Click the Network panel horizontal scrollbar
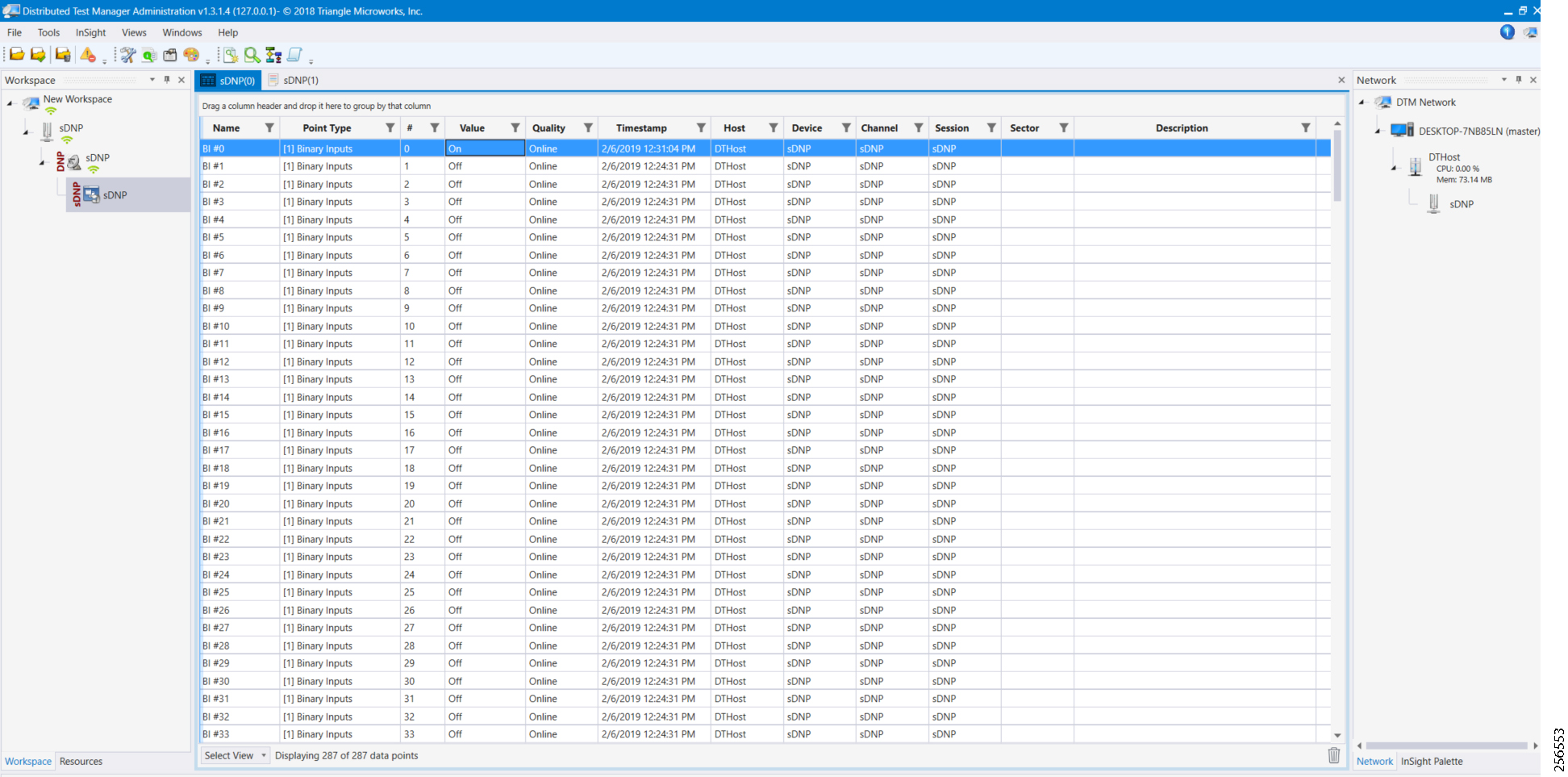Screen dimensions: 1568x777 [1446, 746]
